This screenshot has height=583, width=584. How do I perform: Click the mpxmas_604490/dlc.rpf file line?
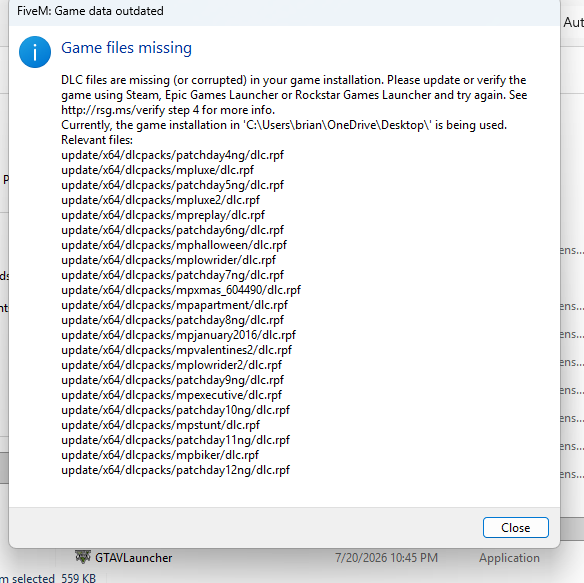click(181, 290)
